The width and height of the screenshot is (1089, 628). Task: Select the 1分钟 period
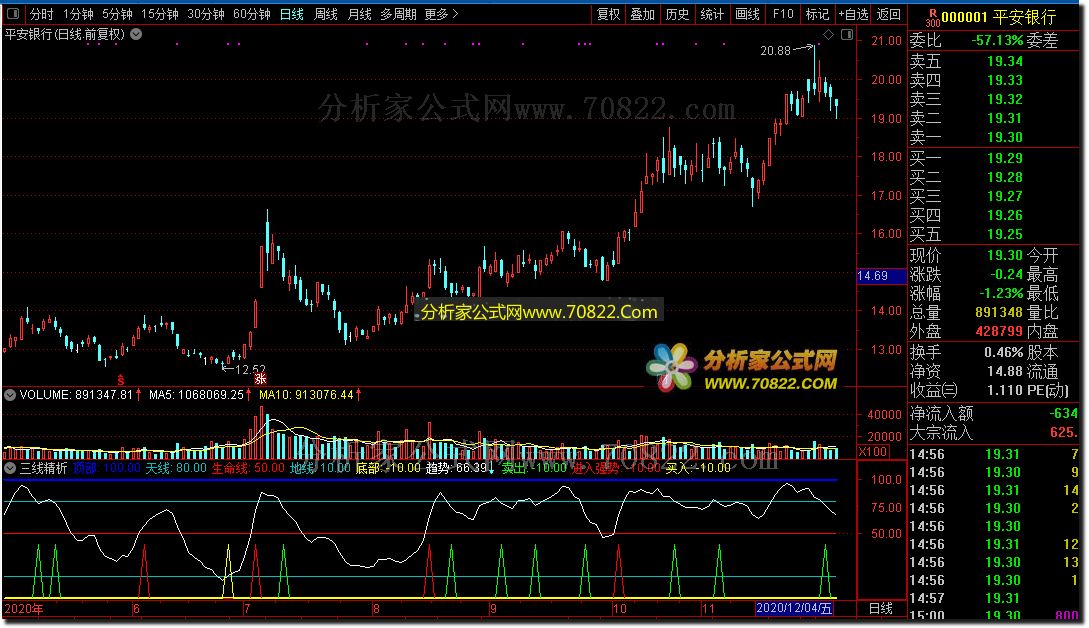[x=78, y=14]
